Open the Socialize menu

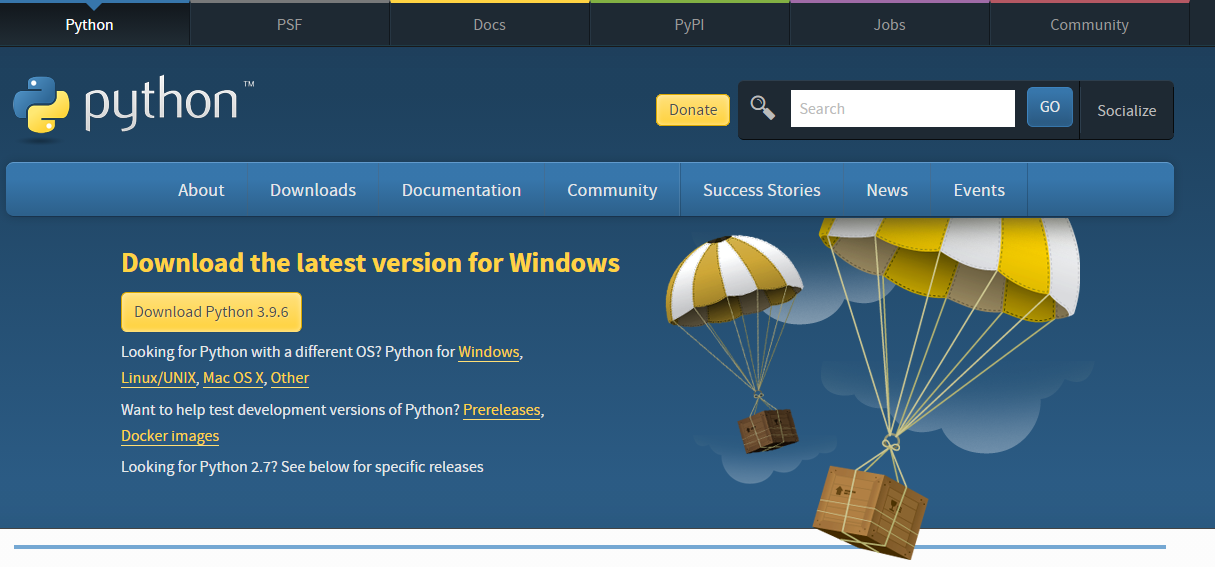click(x=1126, y=110)
